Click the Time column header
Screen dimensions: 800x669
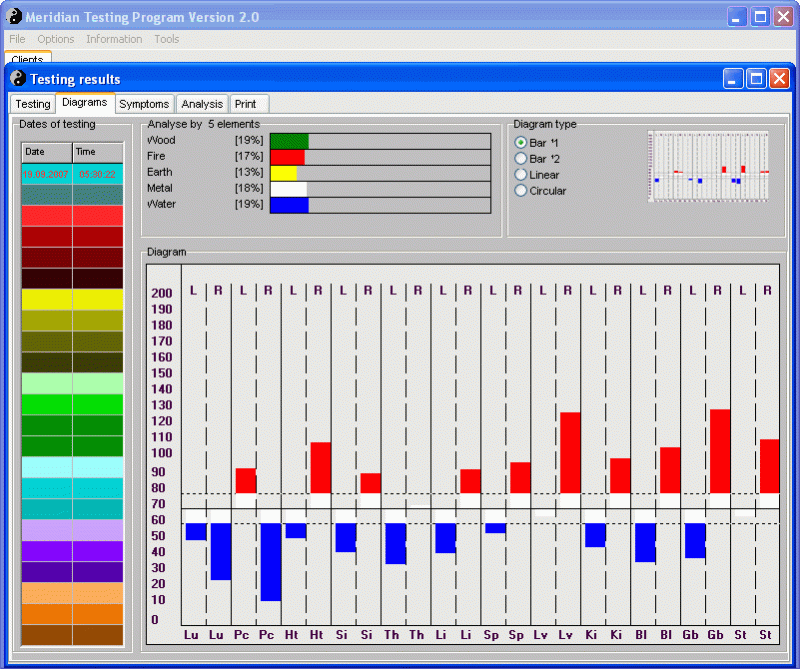(98, 152)
